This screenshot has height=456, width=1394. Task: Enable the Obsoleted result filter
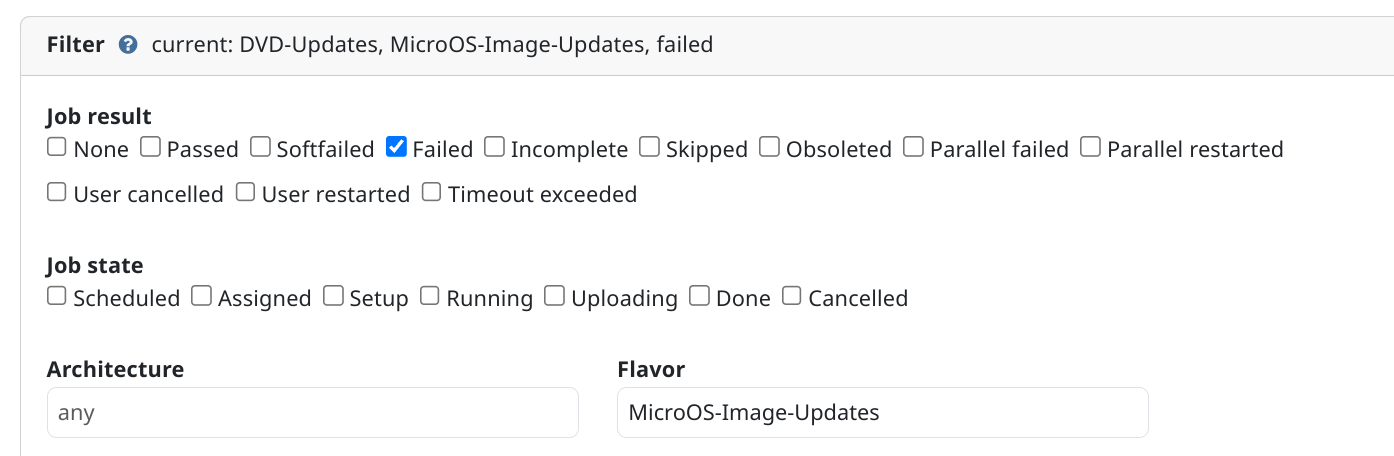[769, 148]
